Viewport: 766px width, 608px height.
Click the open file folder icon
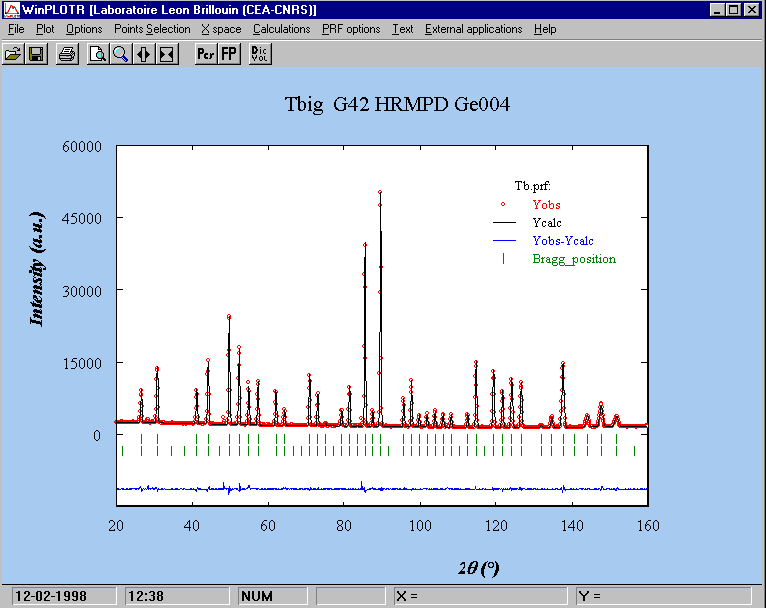click(13, 54)
